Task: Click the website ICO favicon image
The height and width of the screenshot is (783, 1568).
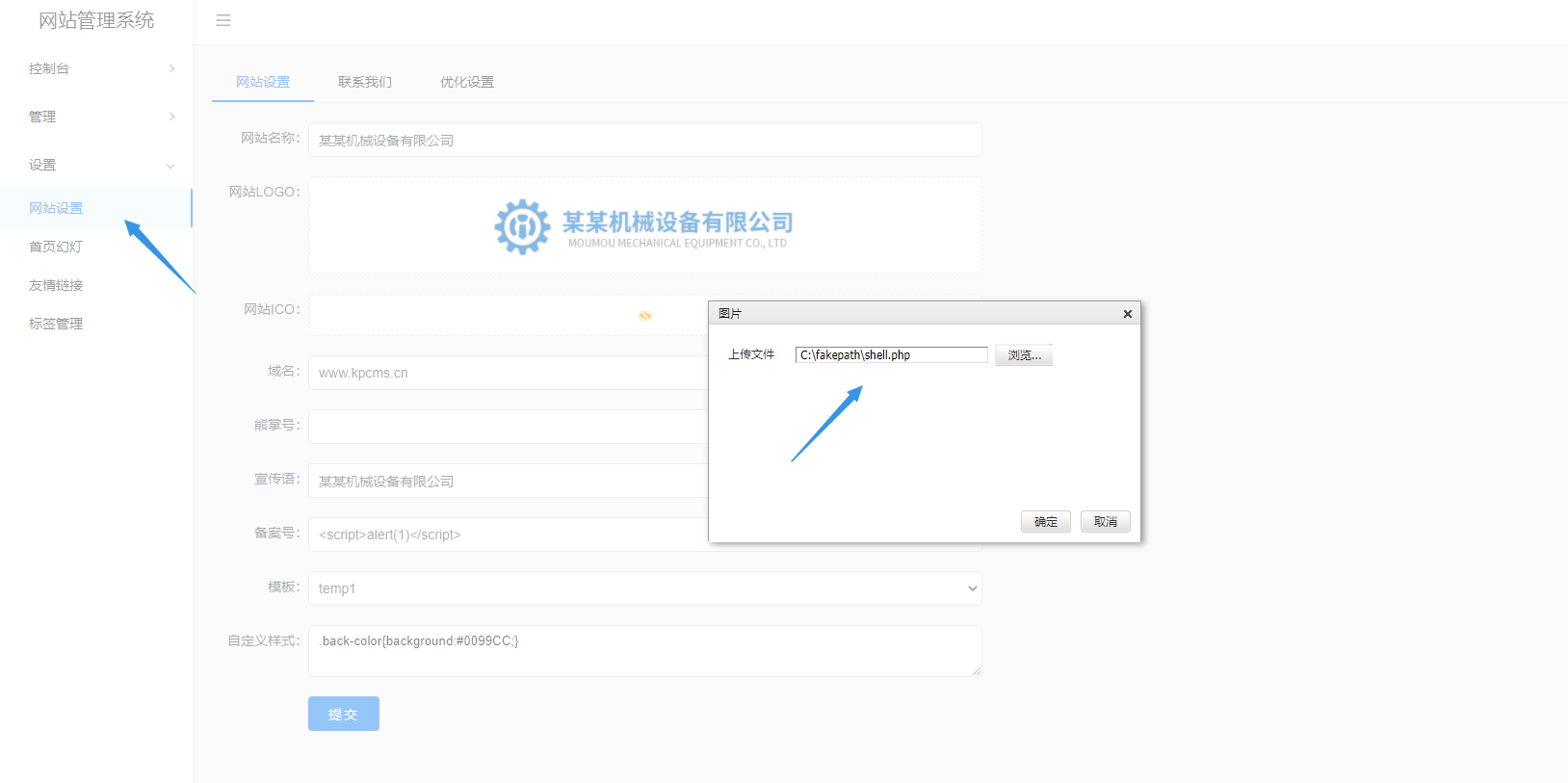Action: (x=644, y=316)
